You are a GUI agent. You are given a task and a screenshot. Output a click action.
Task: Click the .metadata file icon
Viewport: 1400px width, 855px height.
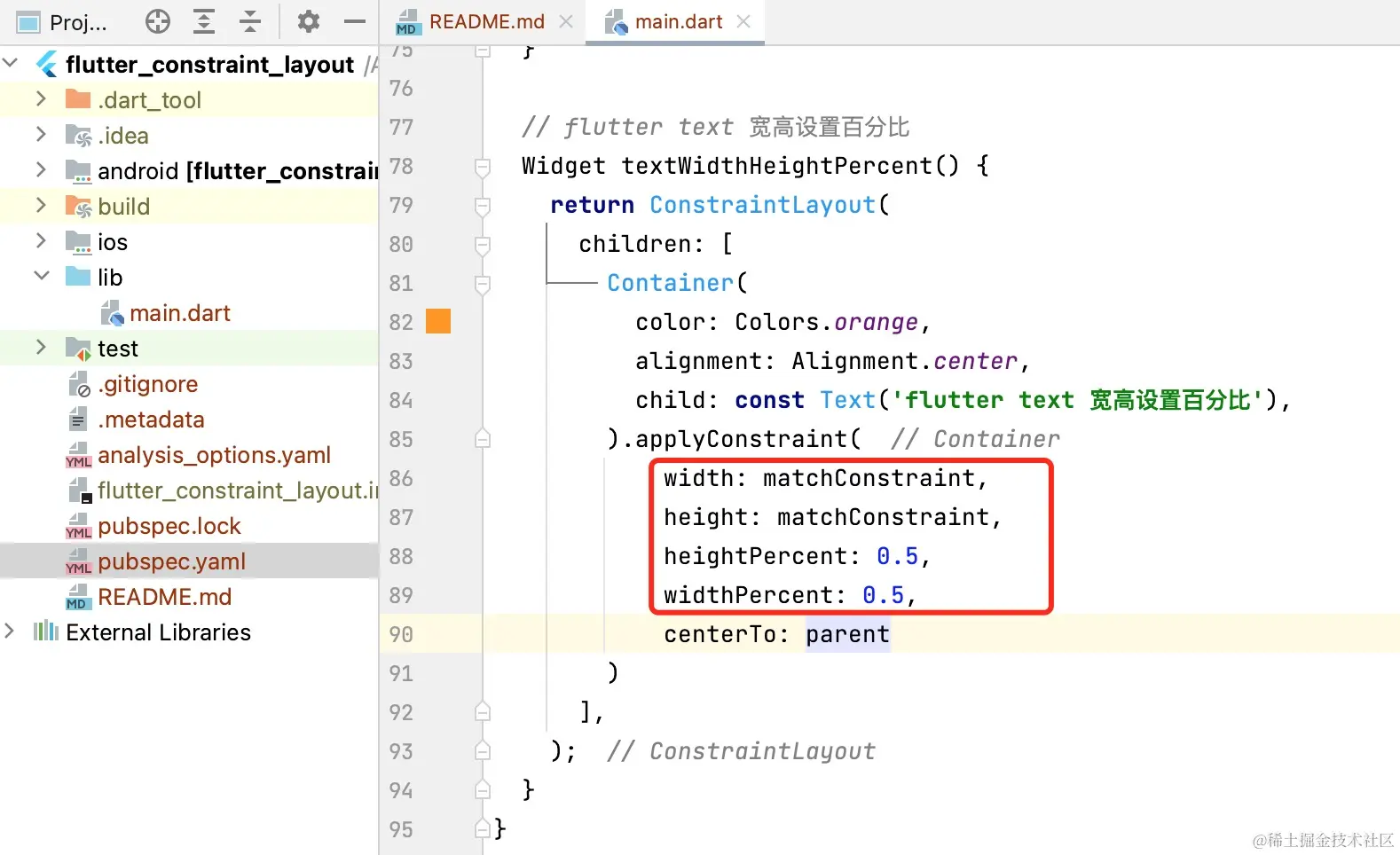pos(78,420)
